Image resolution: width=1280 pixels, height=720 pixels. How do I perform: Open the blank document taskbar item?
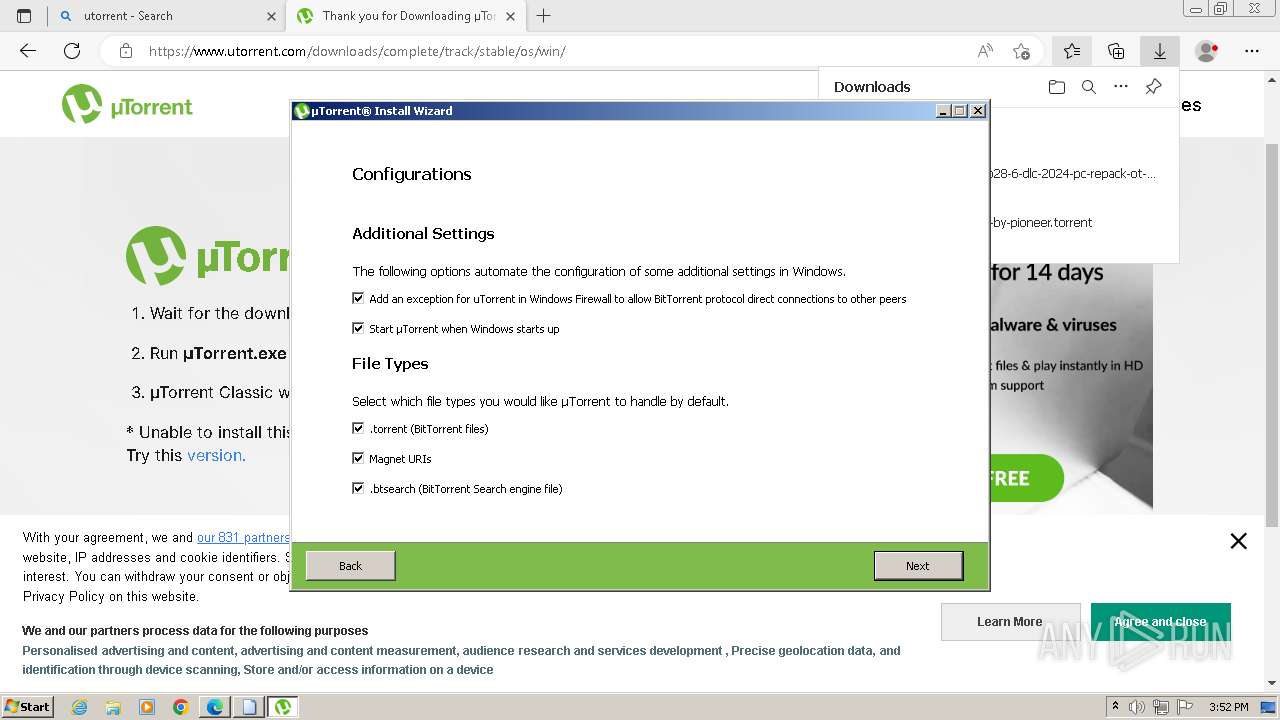coord(249,707)
